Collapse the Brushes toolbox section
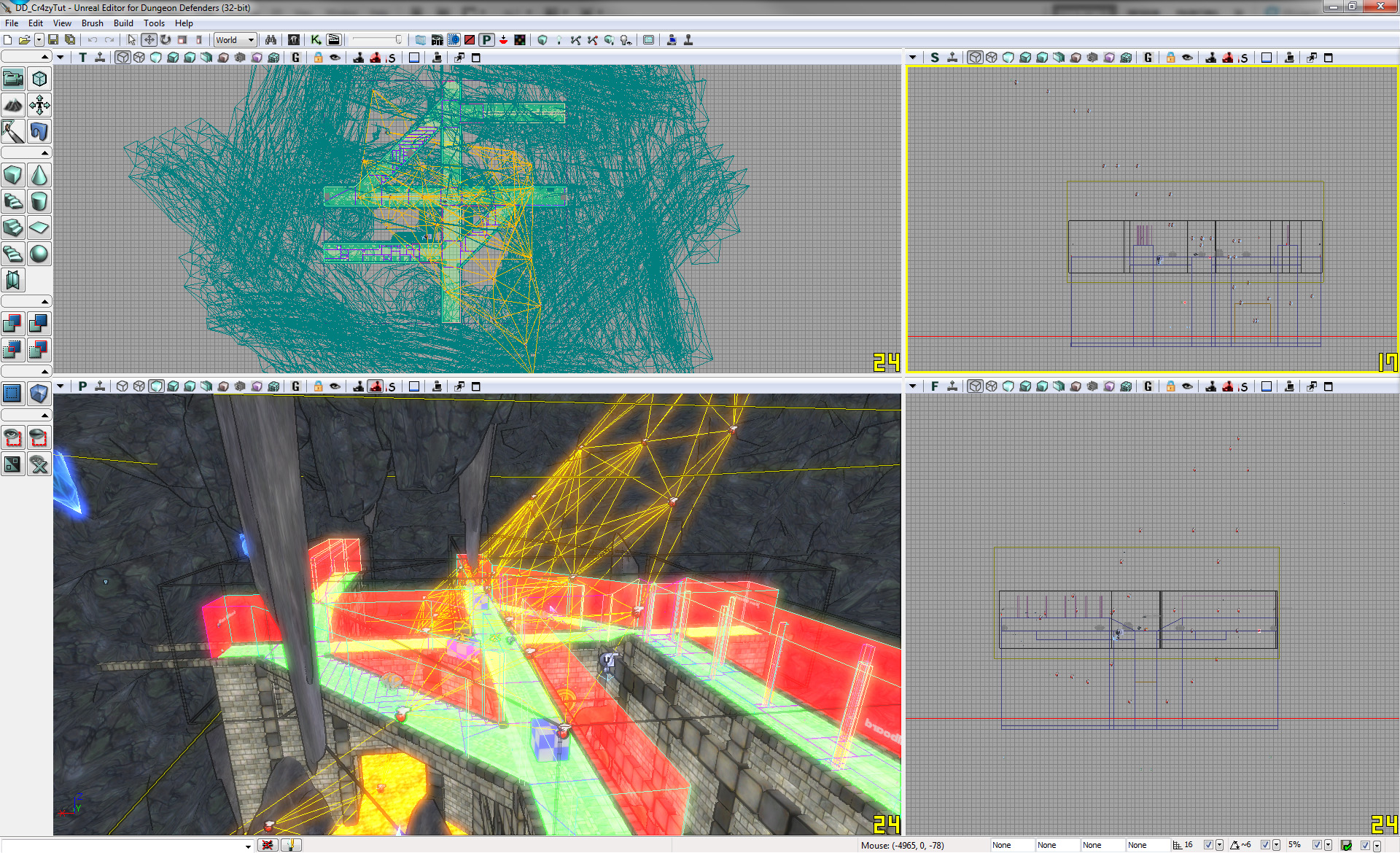The height and width of the screenshot is (853, 1400). pos(26,153)
